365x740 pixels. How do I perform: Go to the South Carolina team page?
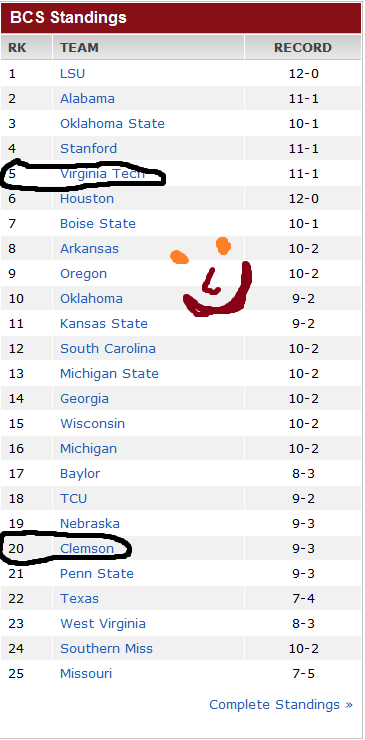tap(108, 349)
